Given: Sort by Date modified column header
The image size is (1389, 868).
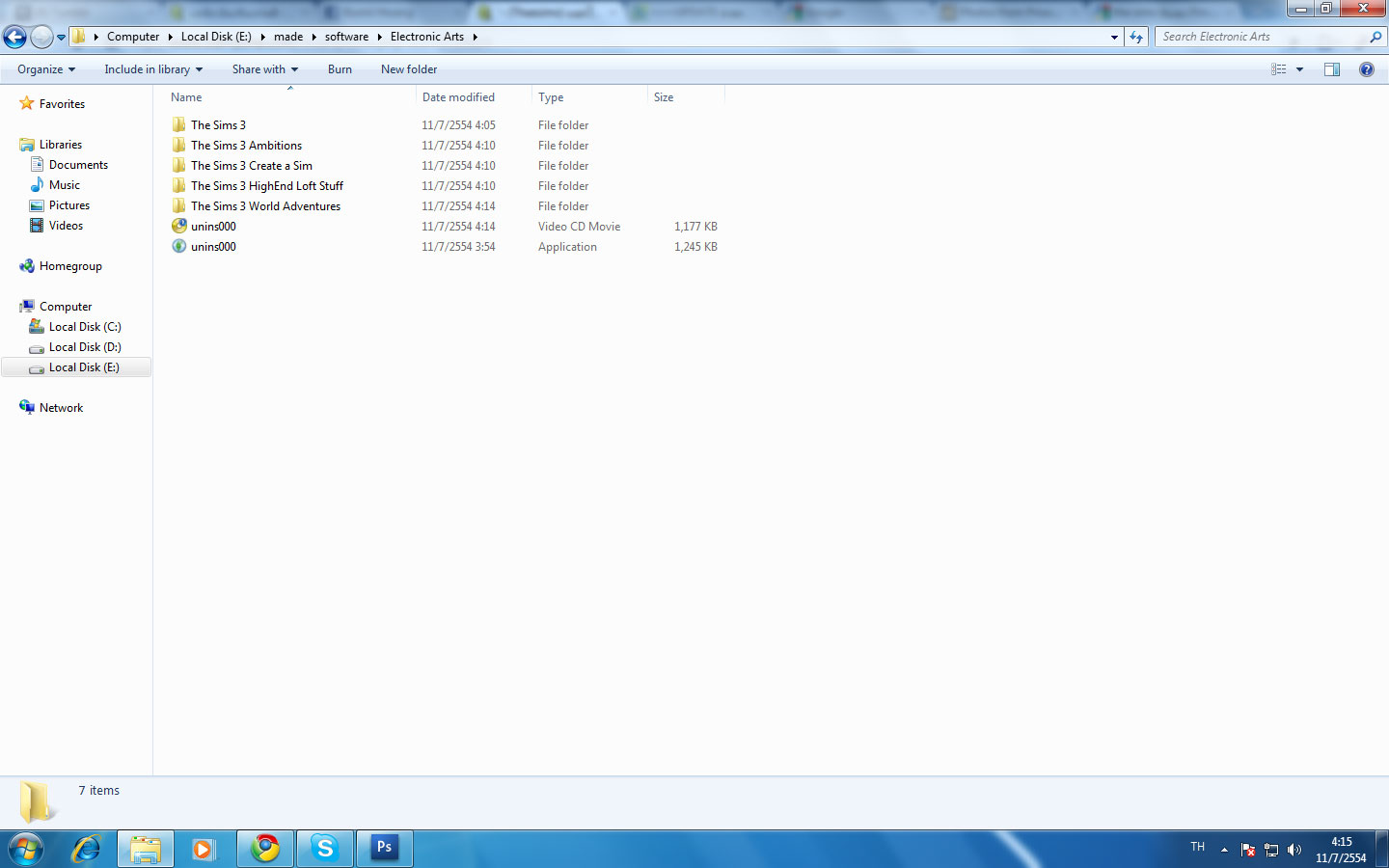Looking at the screenshot, I should [x=474, y=97].
